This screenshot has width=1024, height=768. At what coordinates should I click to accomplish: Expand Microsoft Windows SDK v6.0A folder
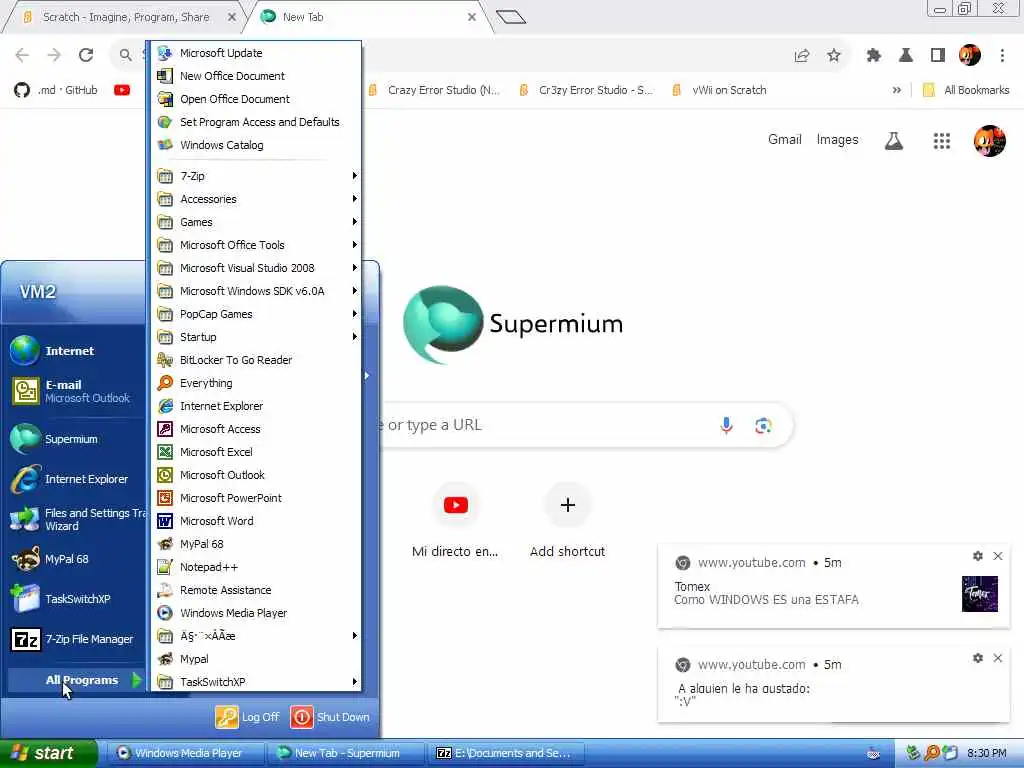(256, 291)
